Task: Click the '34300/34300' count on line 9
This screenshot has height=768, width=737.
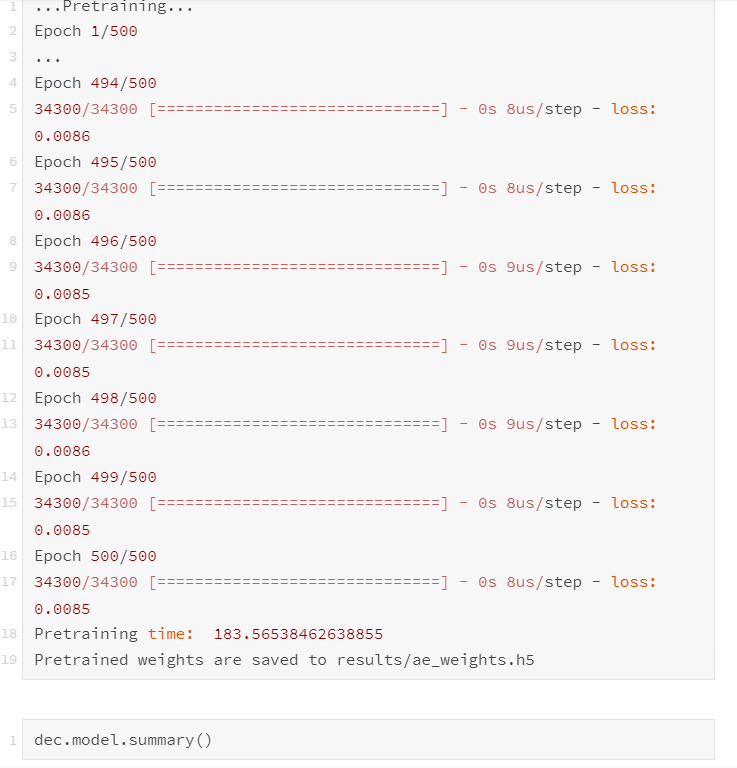Action: [86, 267]
